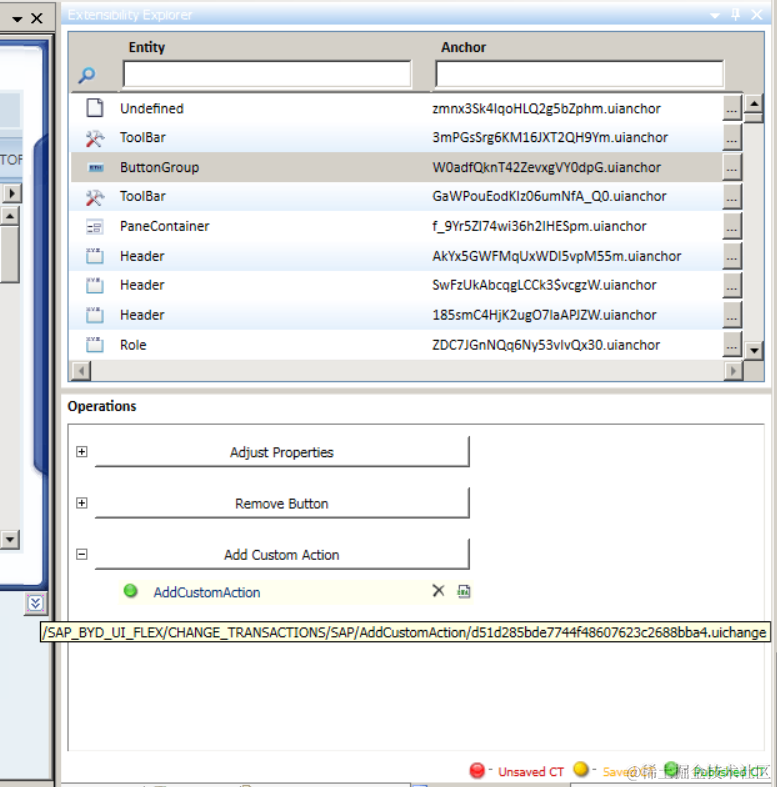The width and height of the screenshot is (777, 787).
Task: Expand the Adjust Properties operation
Action: pyautogui.click(x=82, y=452)
